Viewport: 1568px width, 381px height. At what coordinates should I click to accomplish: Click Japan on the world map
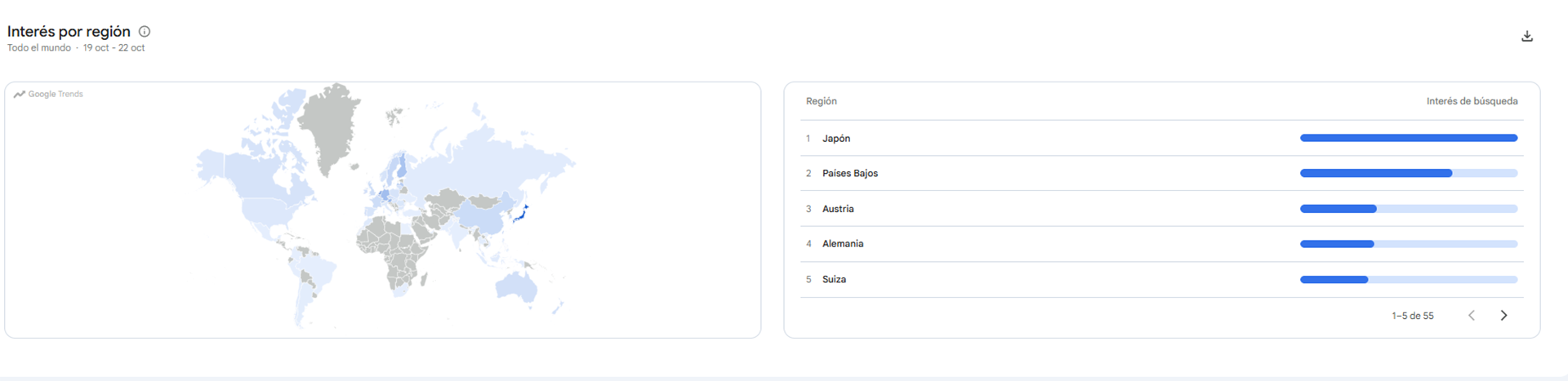521,215
